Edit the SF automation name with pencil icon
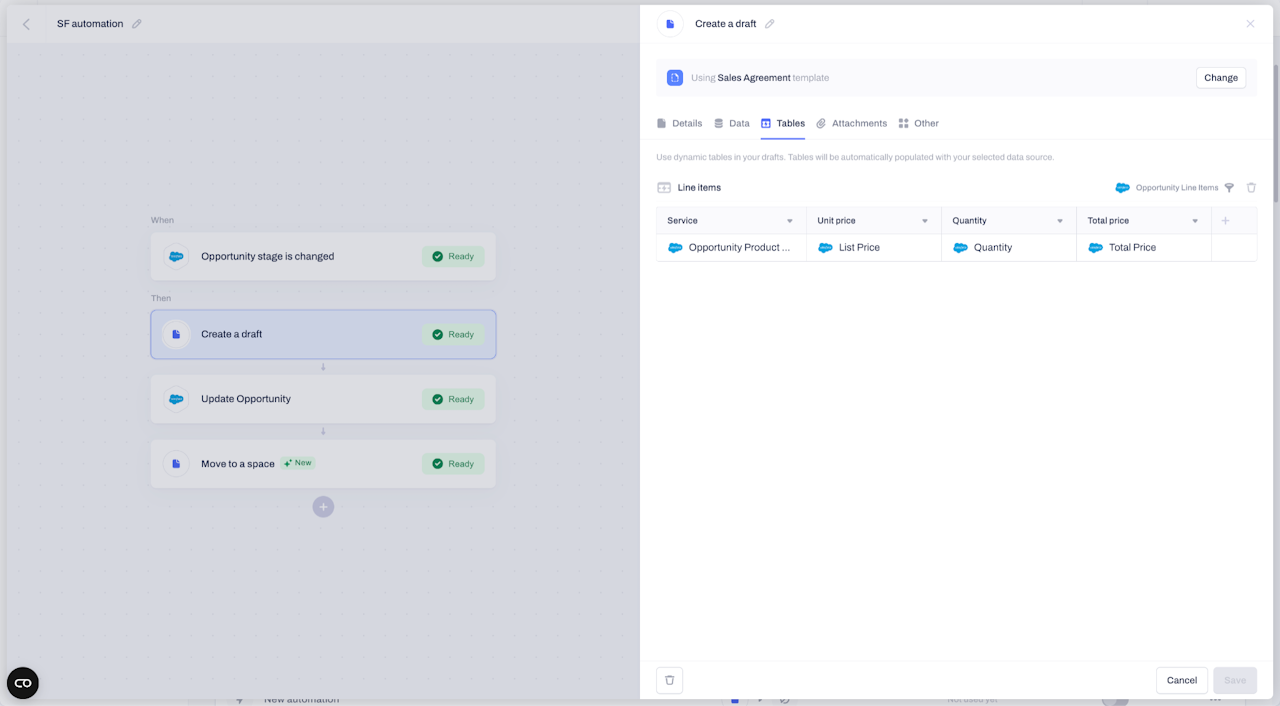Viewport: 1280px width, 706px height. (x=137, y=24)
